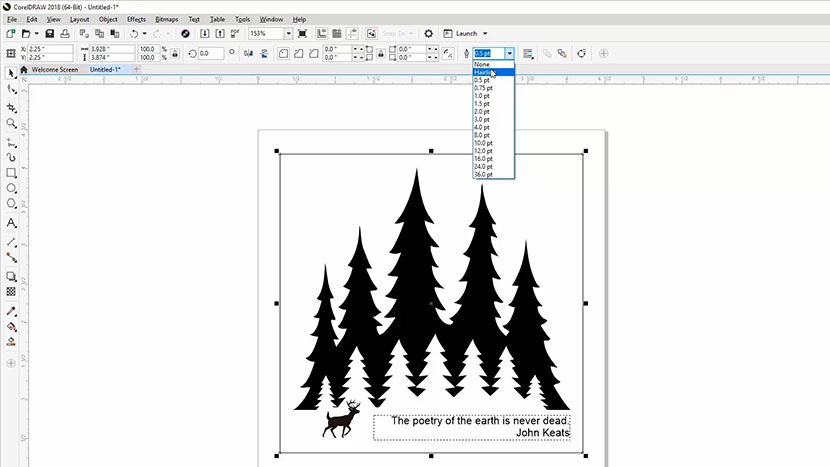Viewport: 830px width, 467px height.
Task: Activate the Crop tool
Action: tap(11, 107)
